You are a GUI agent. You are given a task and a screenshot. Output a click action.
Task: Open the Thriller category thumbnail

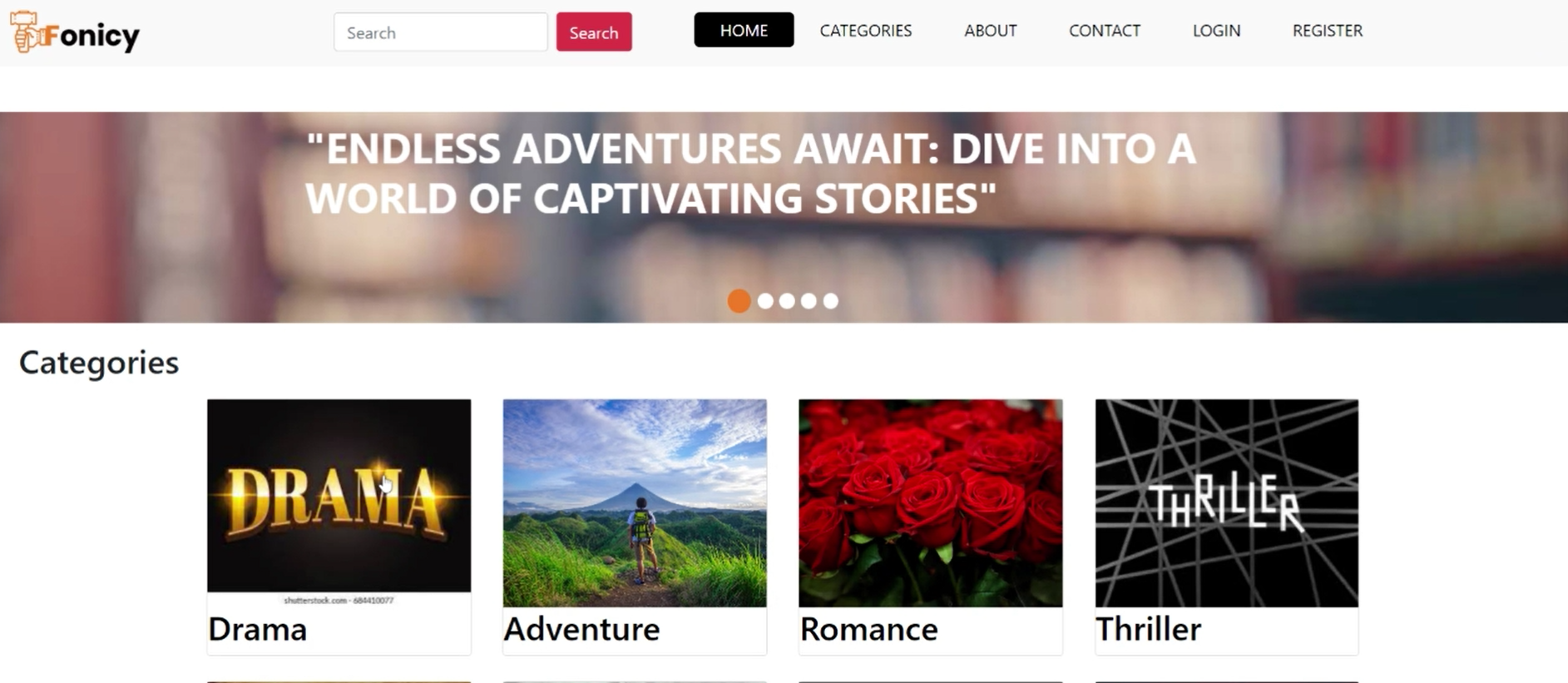1226,502
